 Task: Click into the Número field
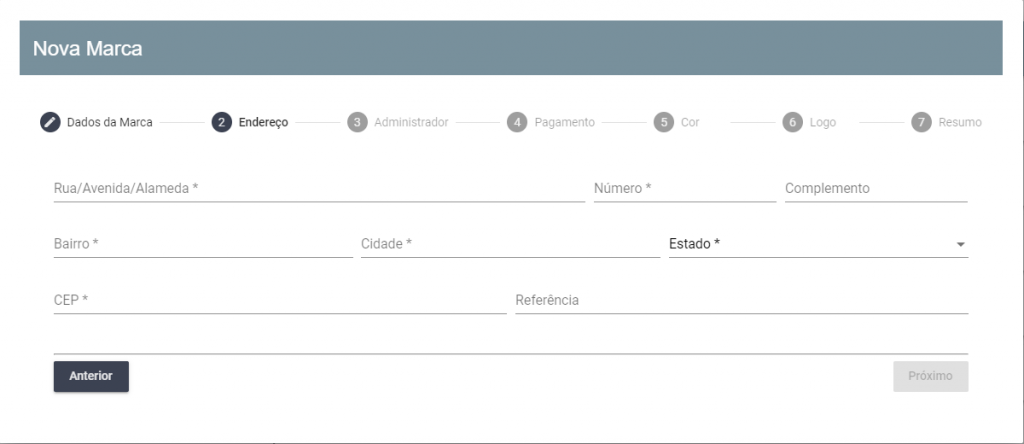pyautogui.click(x=685, y=188)
